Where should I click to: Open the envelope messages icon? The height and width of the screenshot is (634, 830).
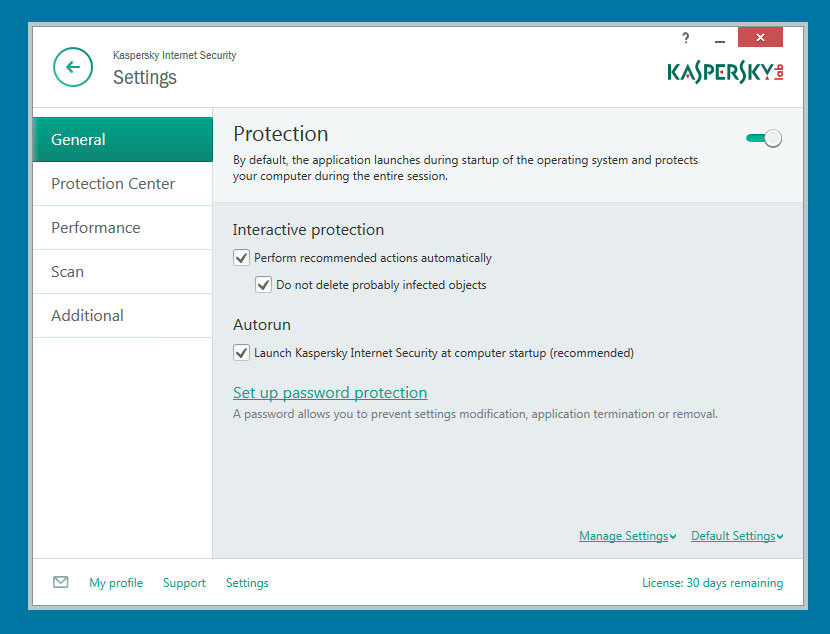[x=61, y=582]
